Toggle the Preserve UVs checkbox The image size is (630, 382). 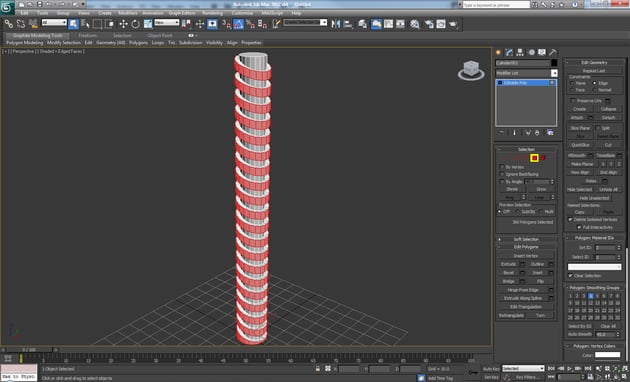(573, 100)
